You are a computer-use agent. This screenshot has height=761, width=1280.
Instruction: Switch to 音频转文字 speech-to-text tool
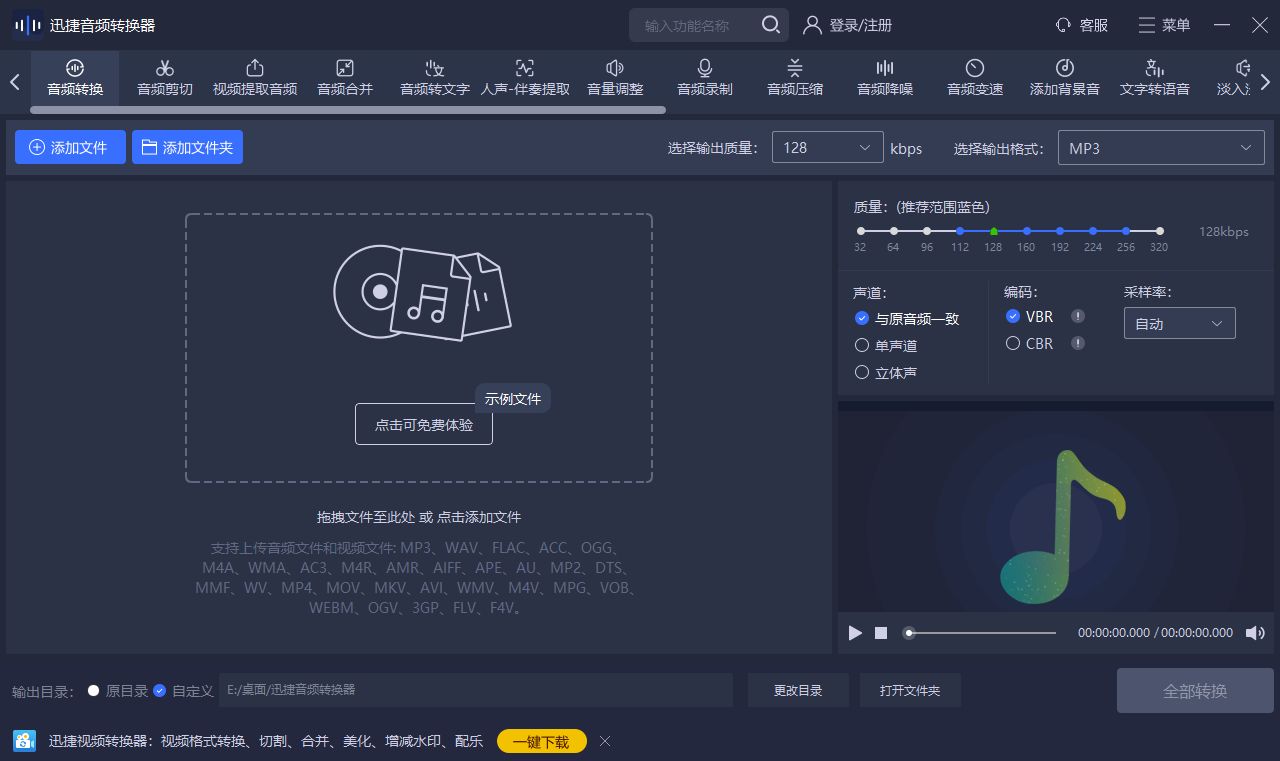coord(433,78)
